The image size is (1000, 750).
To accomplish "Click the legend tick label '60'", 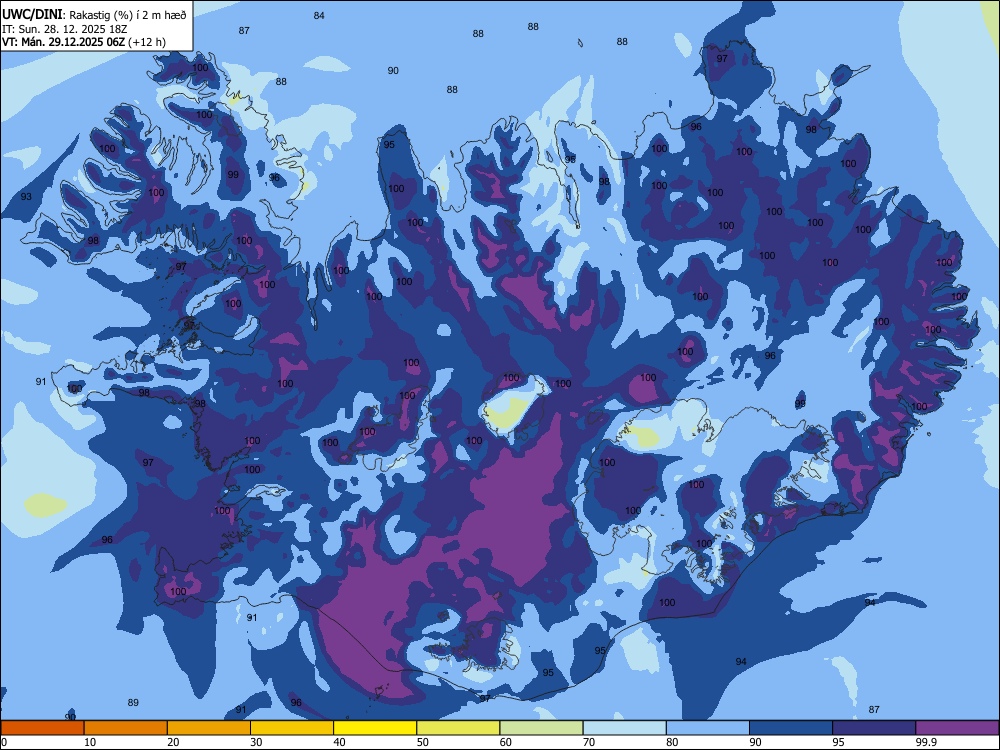I will [506, 742].
